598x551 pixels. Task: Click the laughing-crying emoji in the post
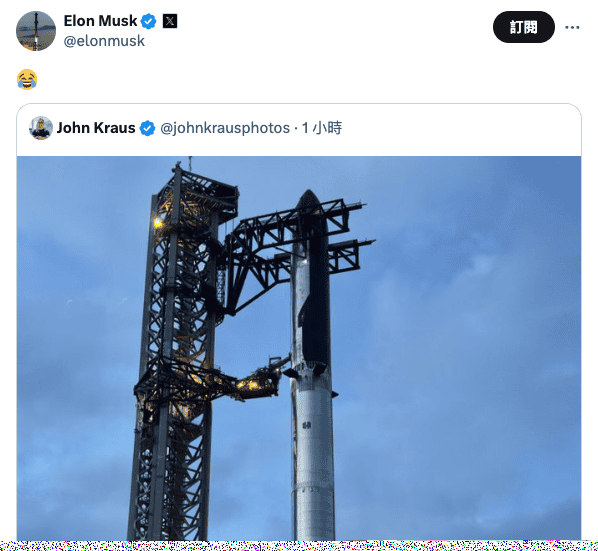(27, 79)
